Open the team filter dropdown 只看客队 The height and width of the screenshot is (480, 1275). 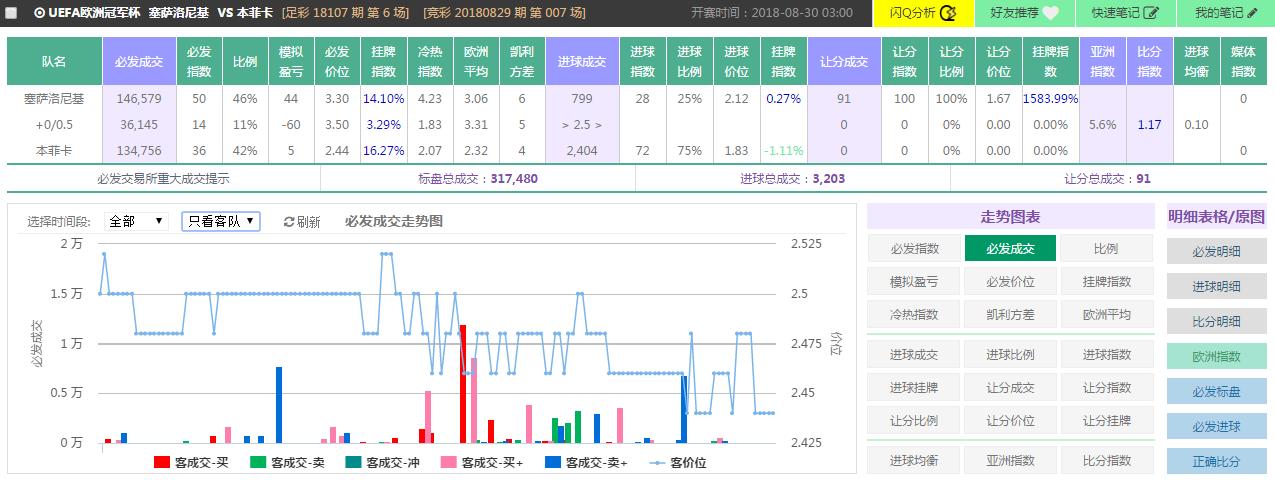pos(221,221)
